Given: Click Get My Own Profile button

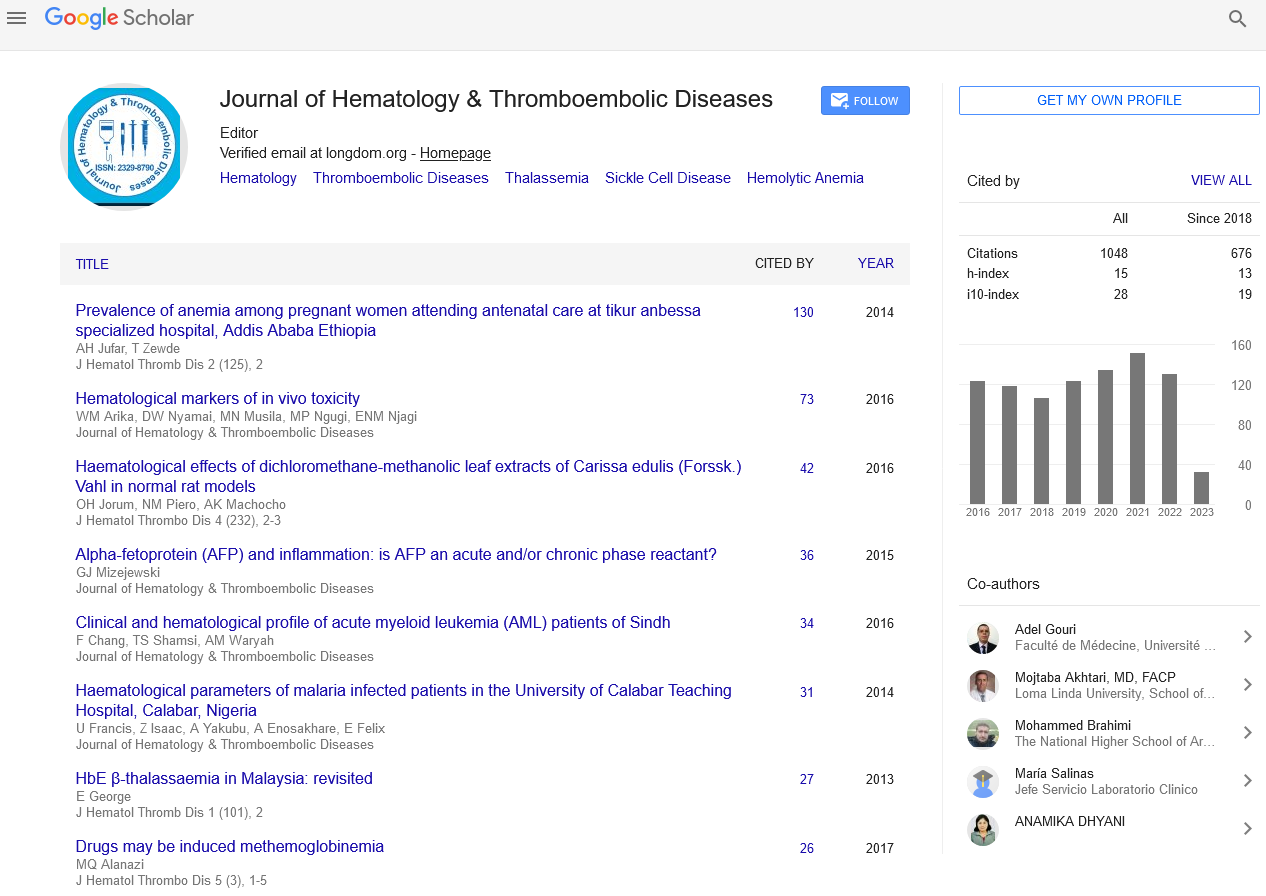Looking at the screenshot, I should click(1109, 101).
